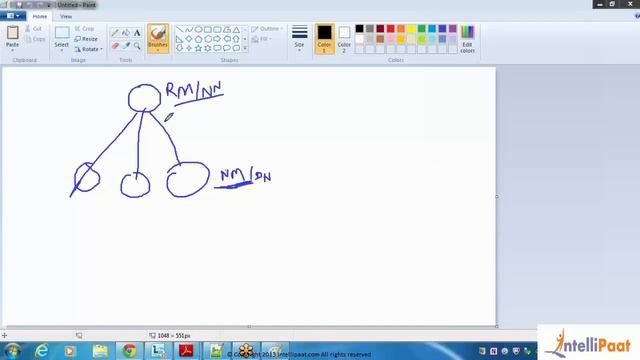The height and width of the screenshot is (360, 640).
Task: Open the Paste options dropdown arrow
Action: tap(13, 50)
